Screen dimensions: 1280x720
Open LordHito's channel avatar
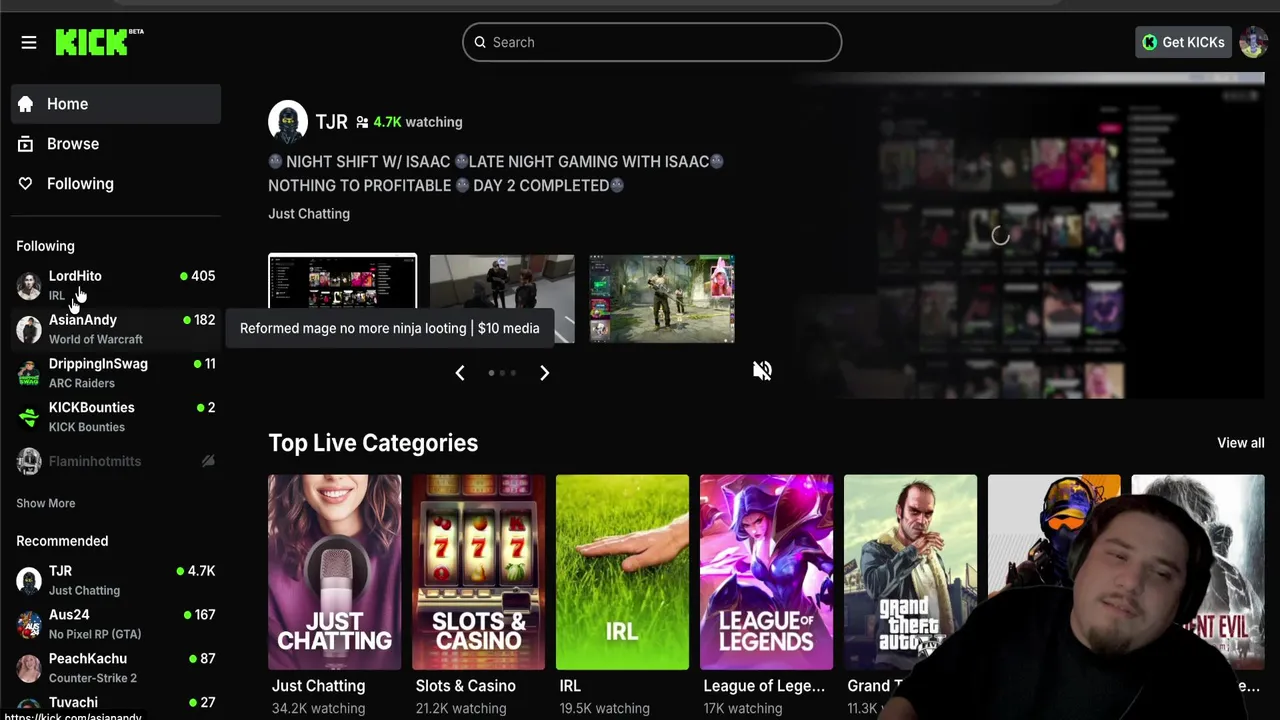point(29,285)
